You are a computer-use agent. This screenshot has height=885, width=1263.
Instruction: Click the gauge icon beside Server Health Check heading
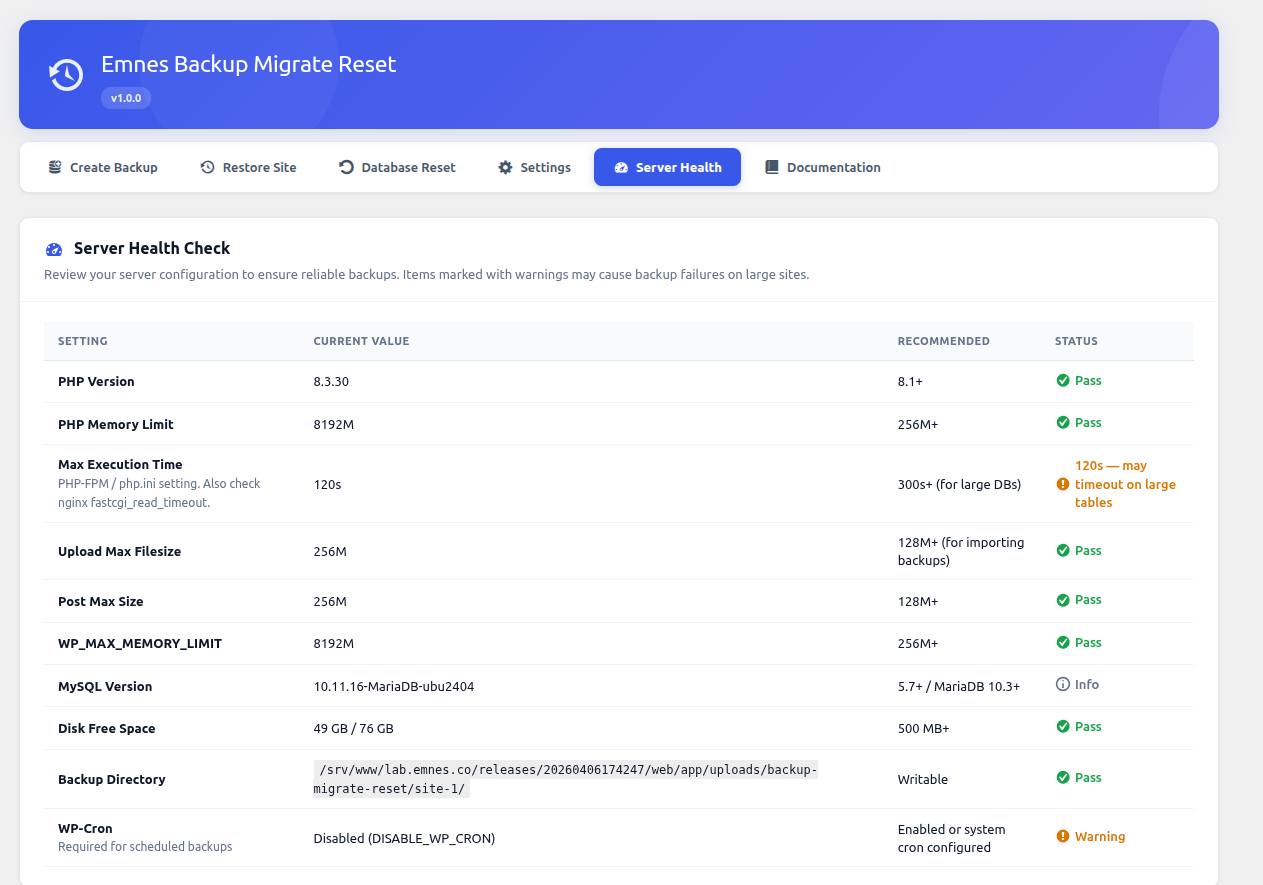(54, 249)
